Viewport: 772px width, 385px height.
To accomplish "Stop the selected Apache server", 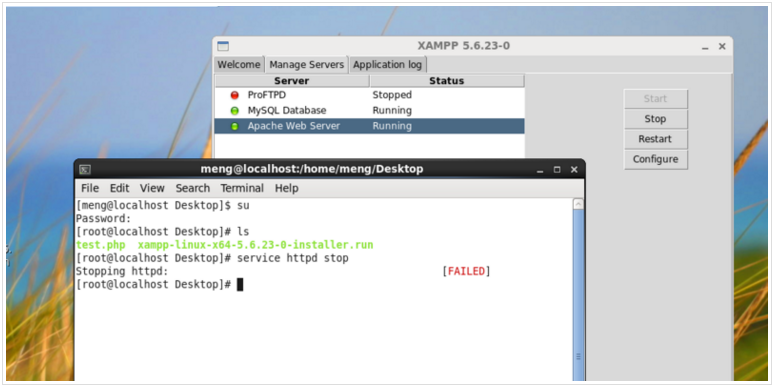I will pyautogui.click(x=655, y=119).
